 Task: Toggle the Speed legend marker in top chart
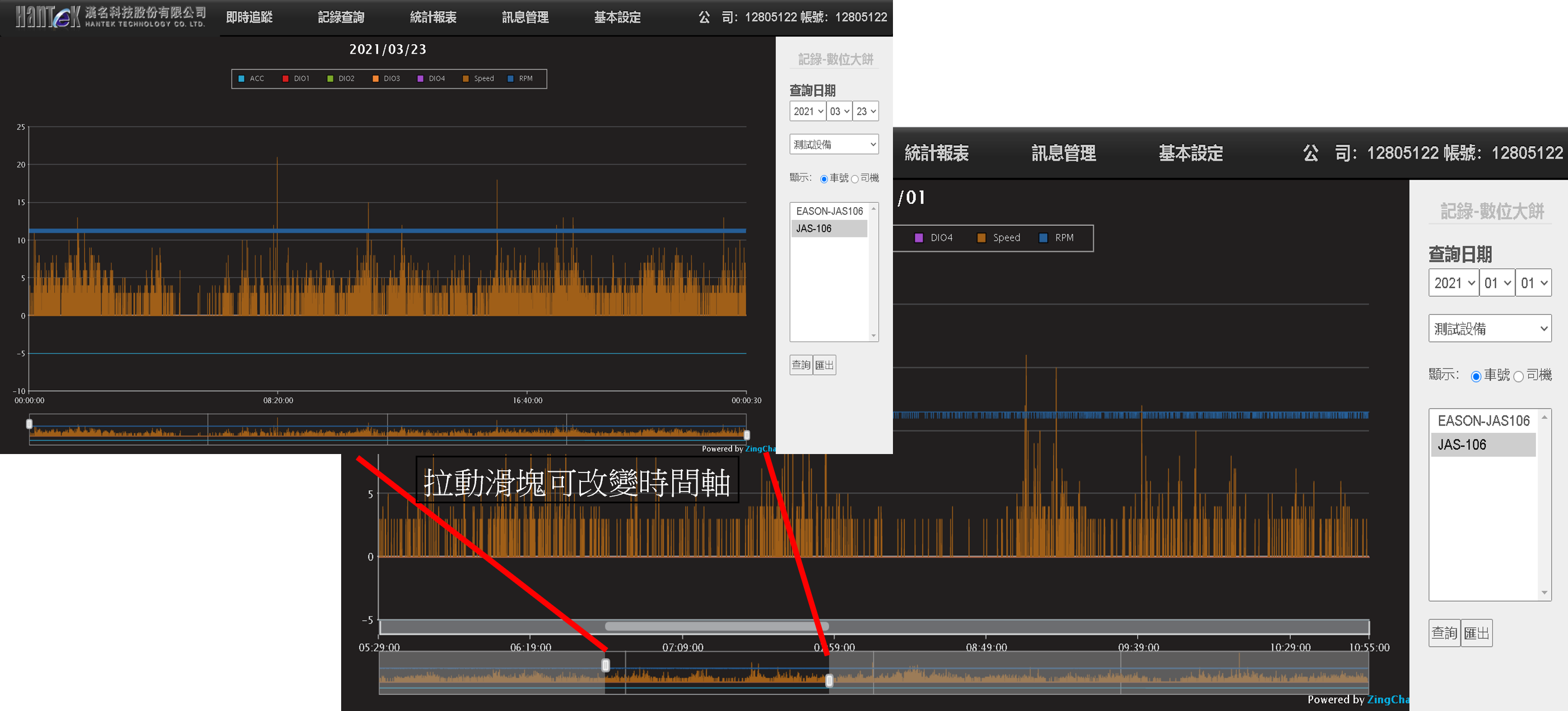(466, 78)
